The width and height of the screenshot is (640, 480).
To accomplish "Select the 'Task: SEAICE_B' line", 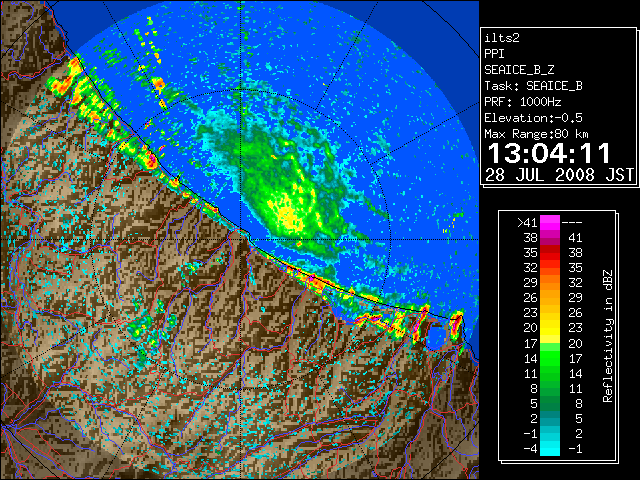I will pos(533,86).
